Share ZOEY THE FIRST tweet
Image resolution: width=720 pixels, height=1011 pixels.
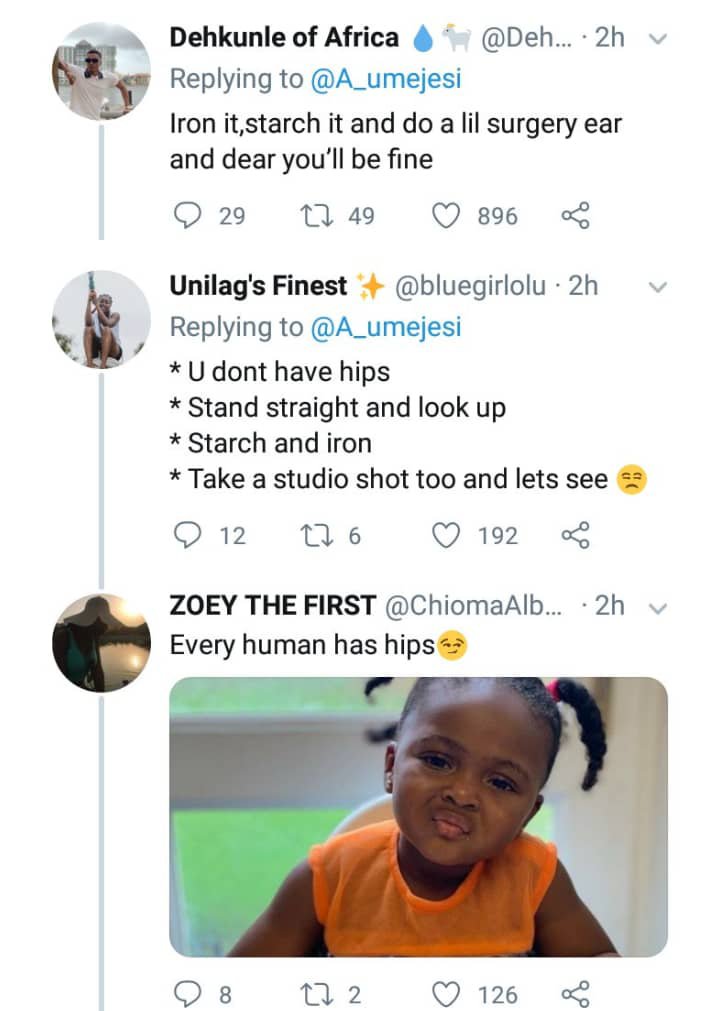click(576, 993)
